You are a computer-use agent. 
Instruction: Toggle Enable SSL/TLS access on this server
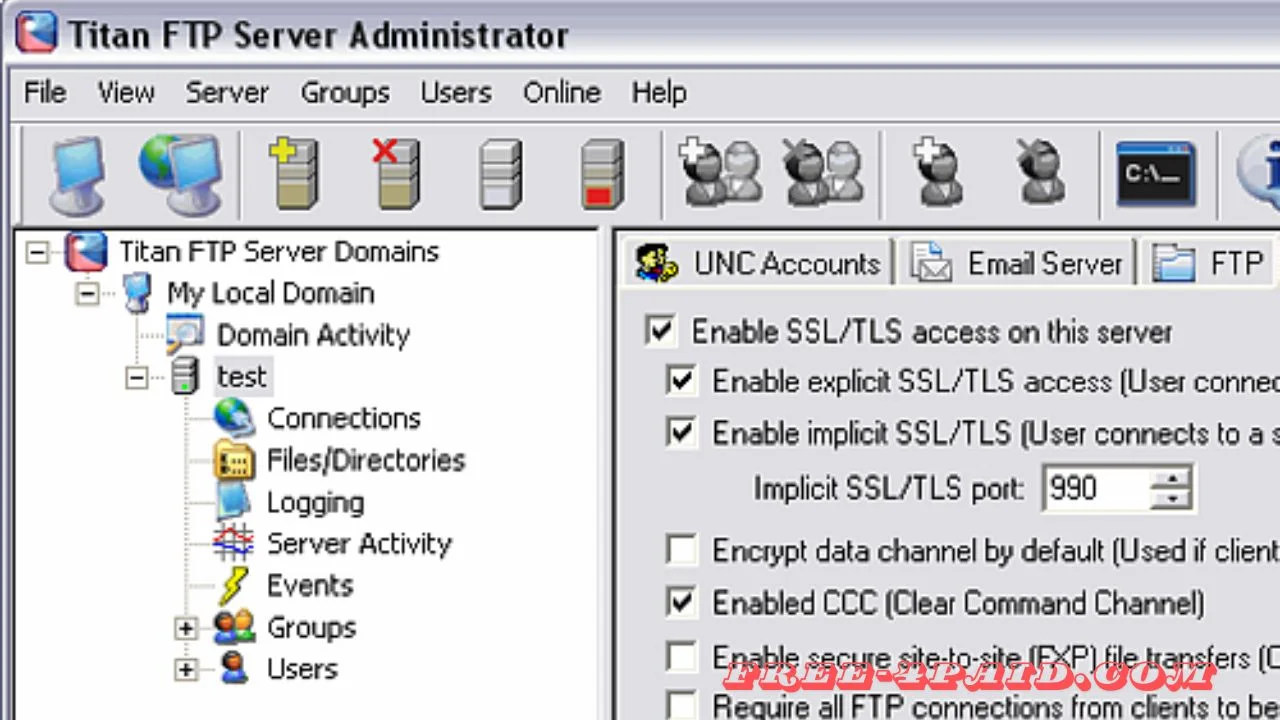tap(660, 331)
